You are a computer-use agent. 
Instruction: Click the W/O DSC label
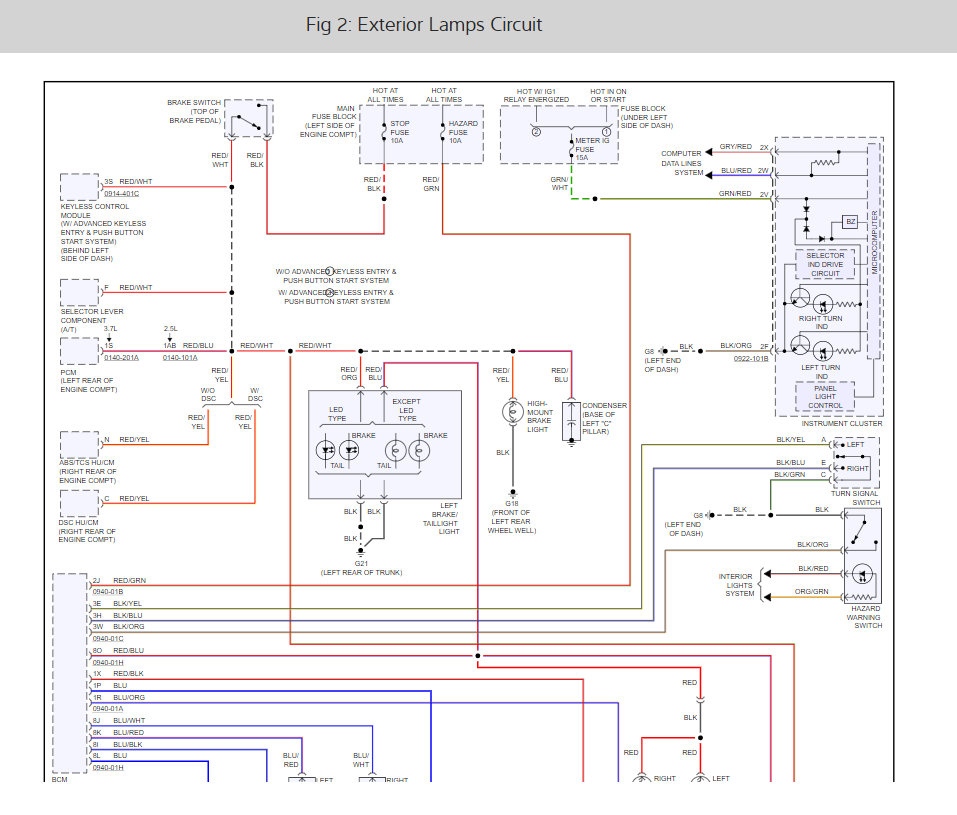208,394
